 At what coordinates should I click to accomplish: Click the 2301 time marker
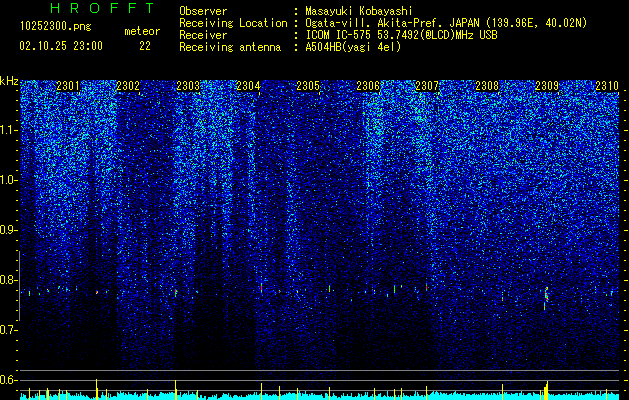coord(68,86)
